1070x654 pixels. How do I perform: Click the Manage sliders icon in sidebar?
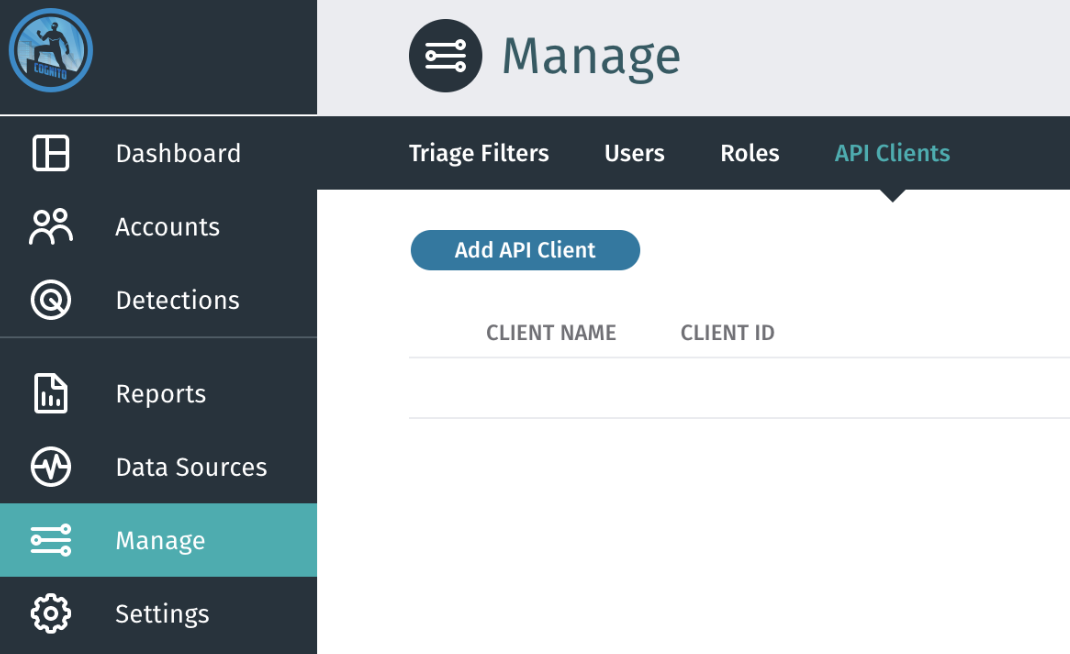coord(49,539)
